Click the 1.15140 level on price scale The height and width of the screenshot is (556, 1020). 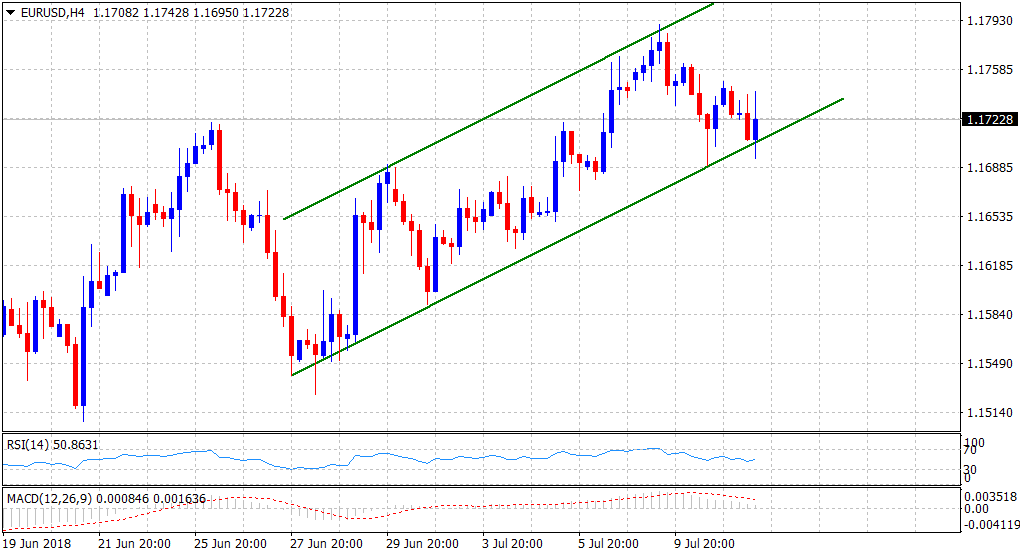click(989, 413)
